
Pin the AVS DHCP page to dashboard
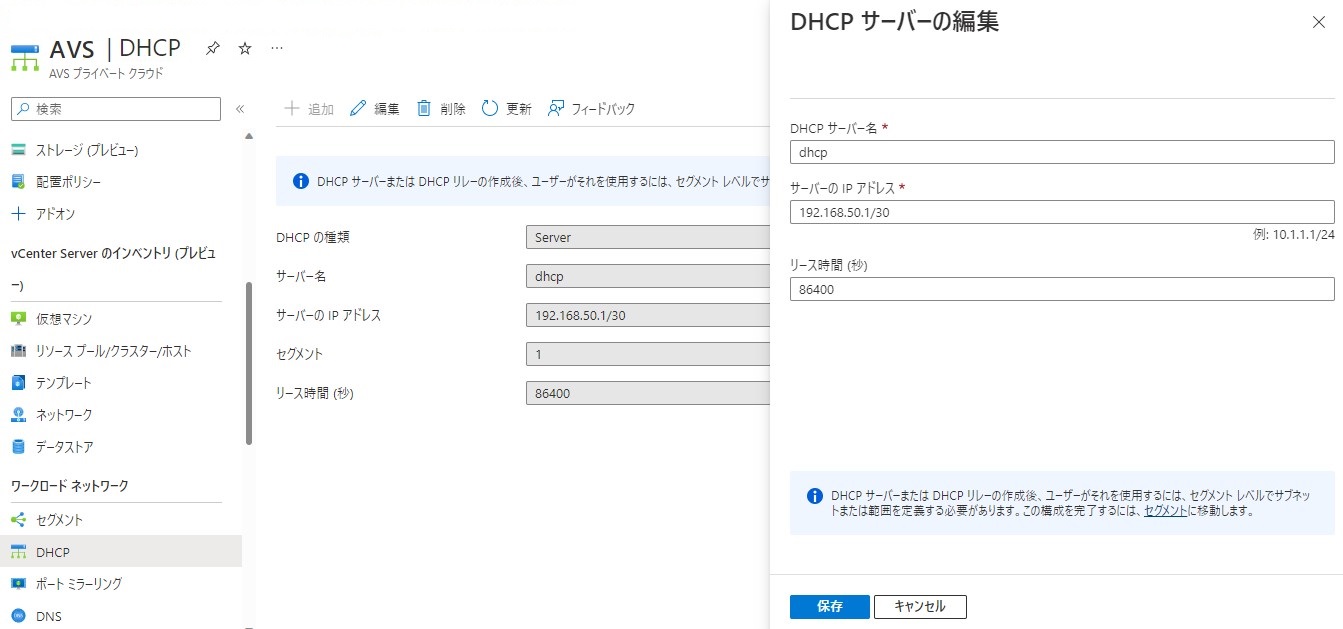[x=212, y=47]
